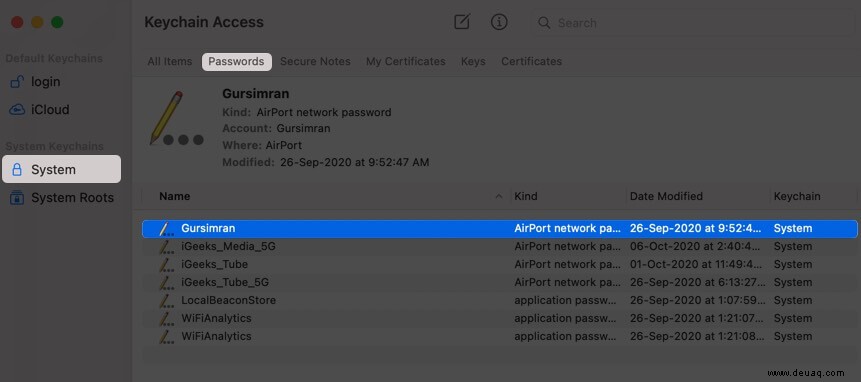The width and height of the screenshot is (861, 382).
Task: Select the WiFiAnalytics entry modified at 1:21:07
Action: coord(500,318)
